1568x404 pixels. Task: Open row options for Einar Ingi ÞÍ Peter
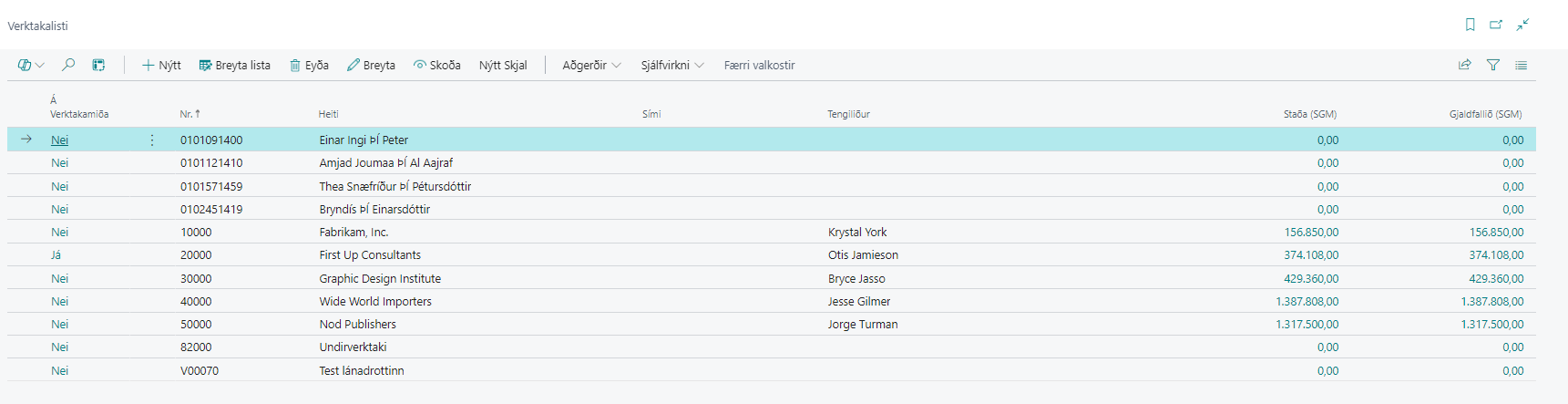click(151, 140)
